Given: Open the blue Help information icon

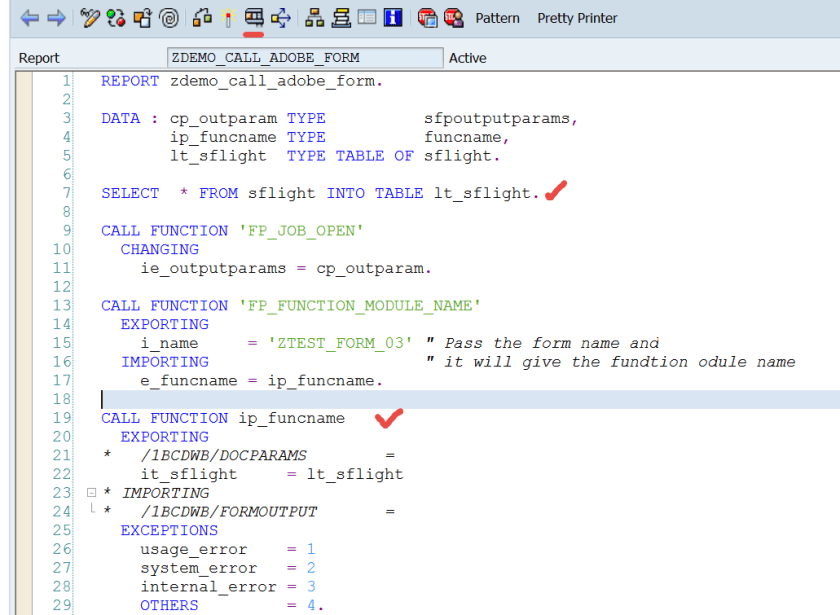Looking at the screenshot, I should (393, 18).
